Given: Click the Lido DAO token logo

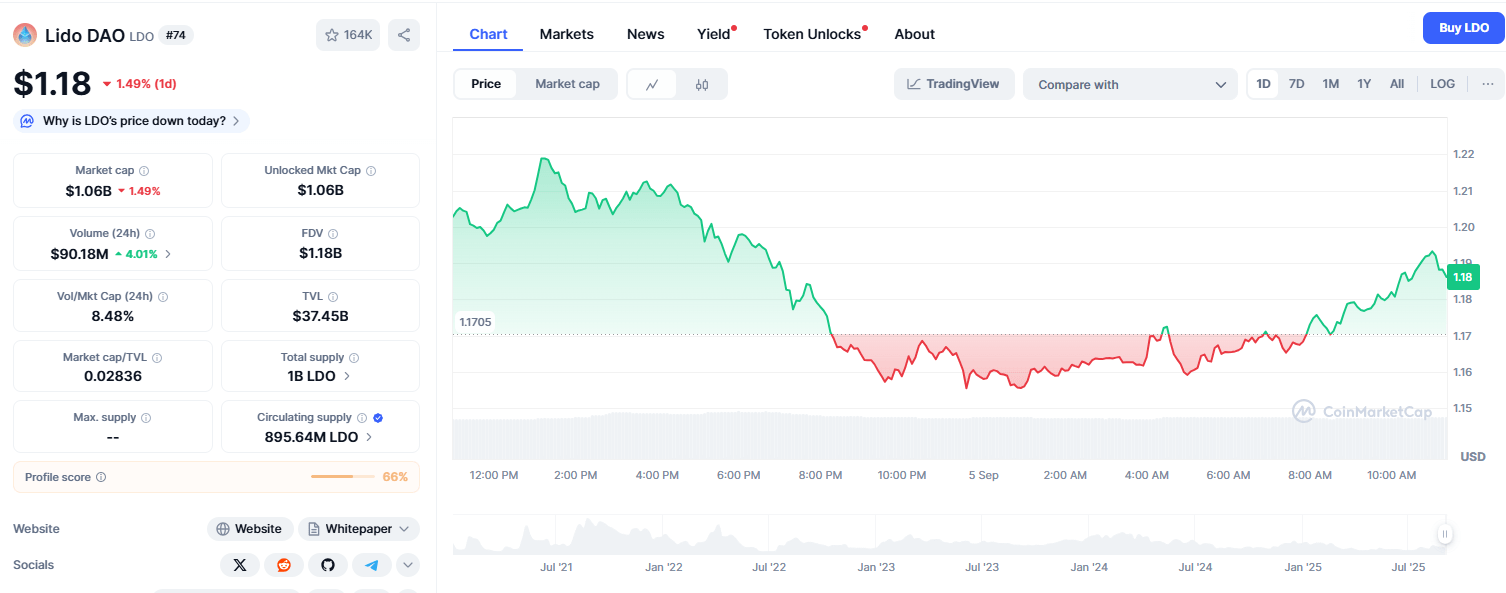Looking at the screenshot, I should (24, 35).
